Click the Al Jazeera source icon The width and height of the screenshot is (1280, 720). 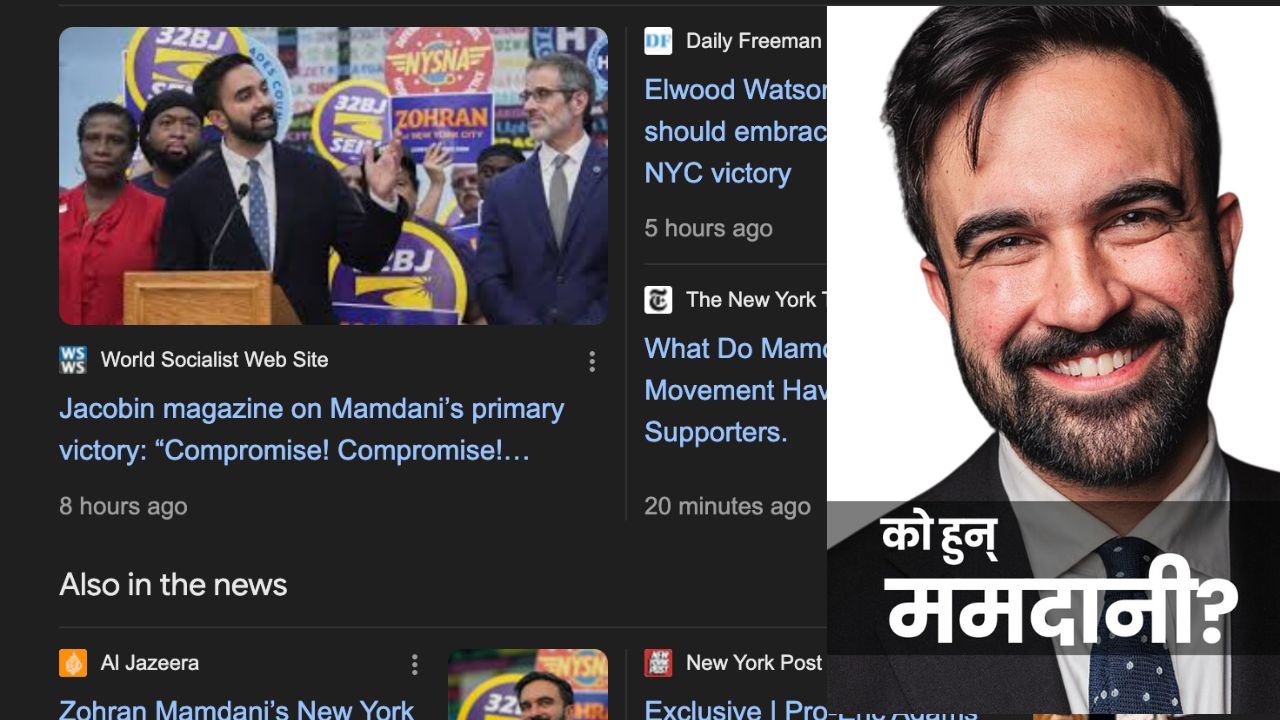coord(73,663)
